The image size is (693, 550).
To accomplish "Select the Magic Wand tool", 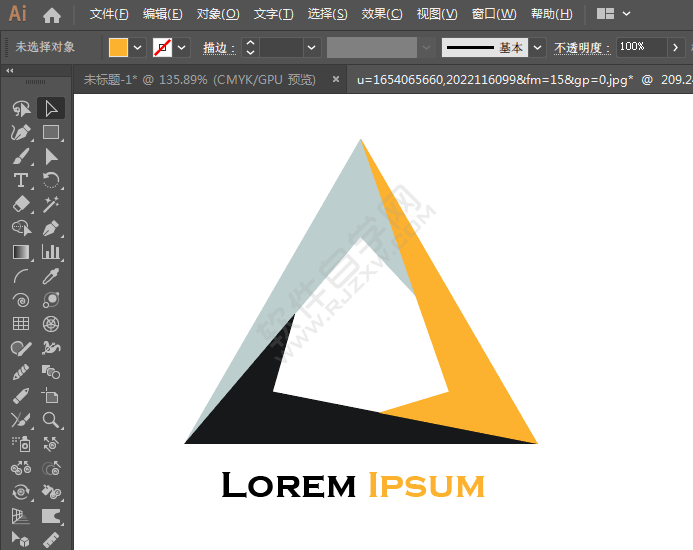I will point(50,204).
